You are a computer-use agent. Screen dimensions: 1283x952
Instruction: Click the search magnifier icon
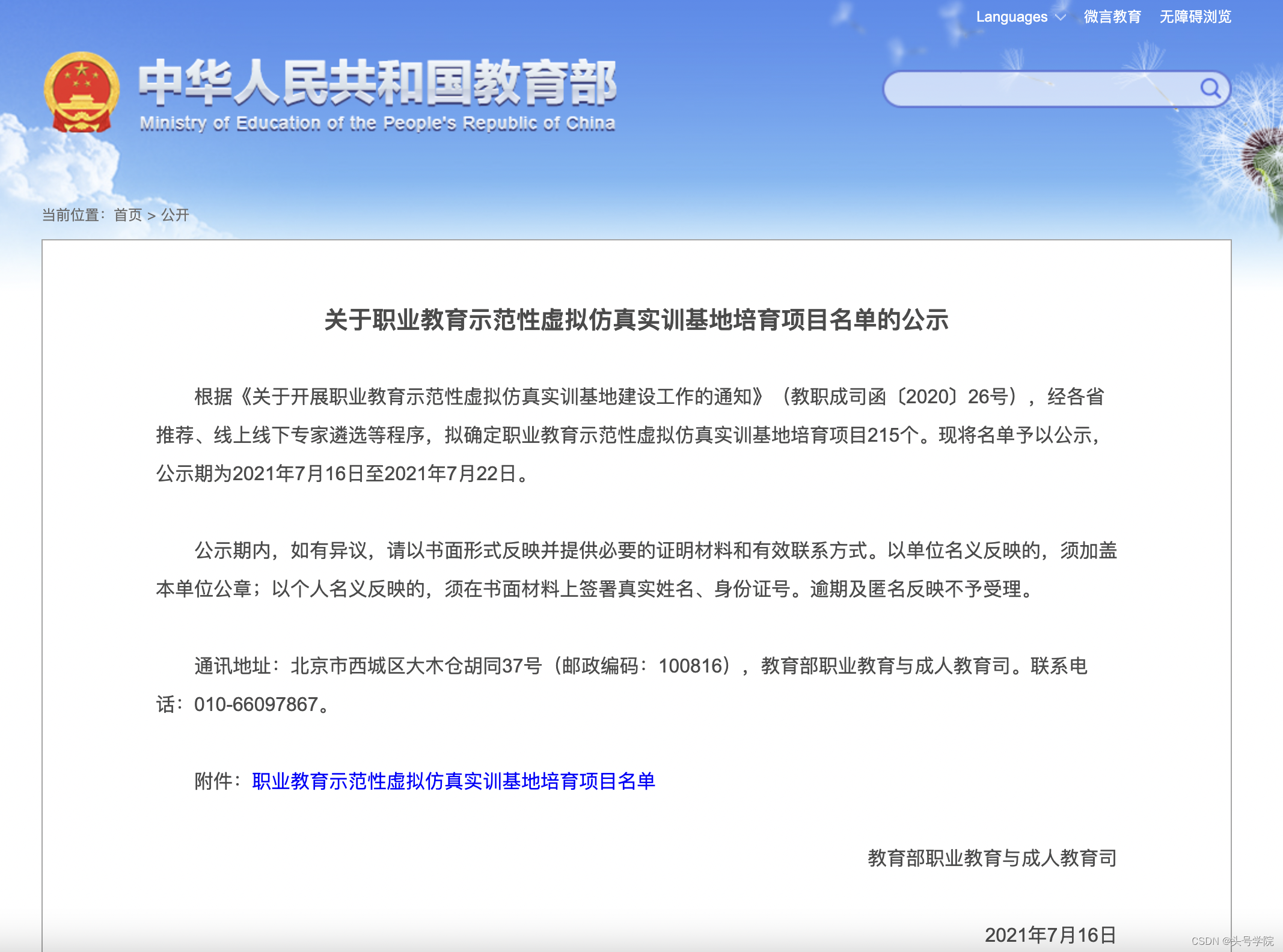tap(1210, 89)
